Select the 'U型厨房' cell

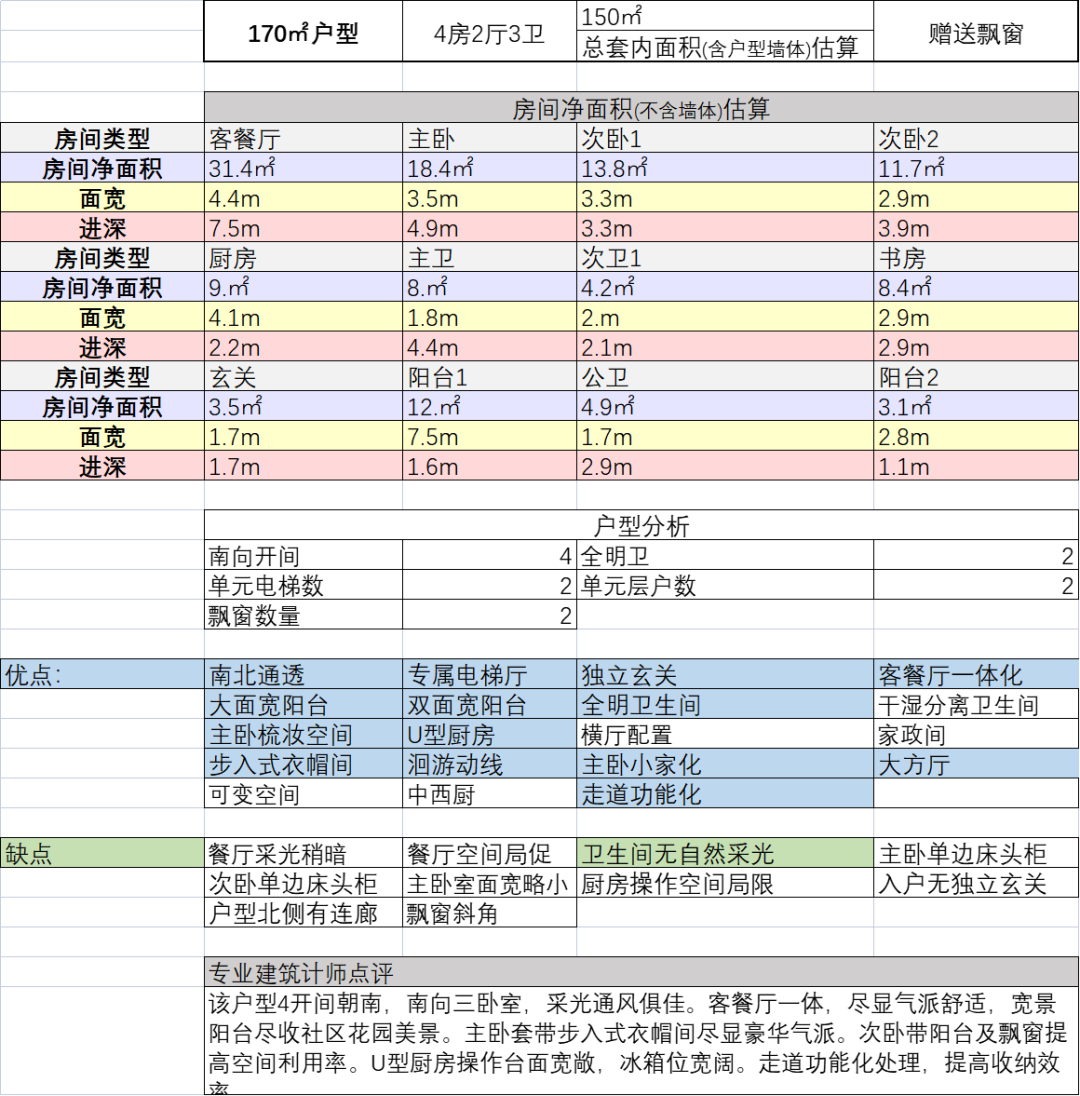point(489,734)
